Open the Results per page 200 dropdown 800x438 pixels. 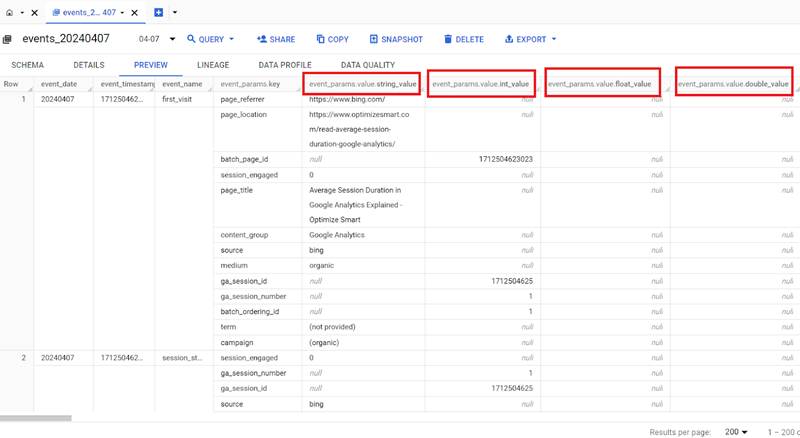click(x=736, y=432)
